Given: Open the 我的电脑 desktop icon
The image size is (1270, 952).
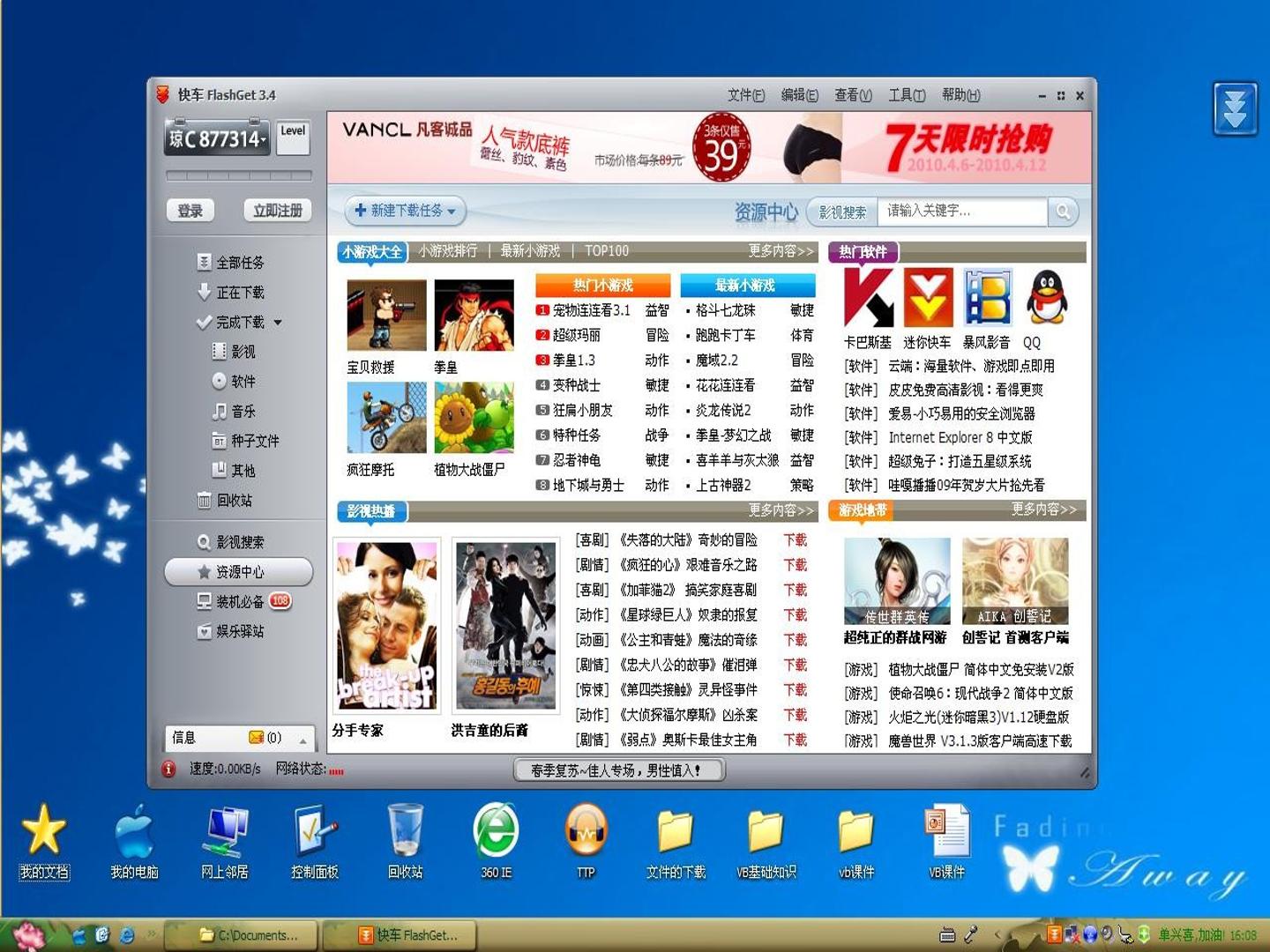Looking at the screenshot, I should coord(134,842).
